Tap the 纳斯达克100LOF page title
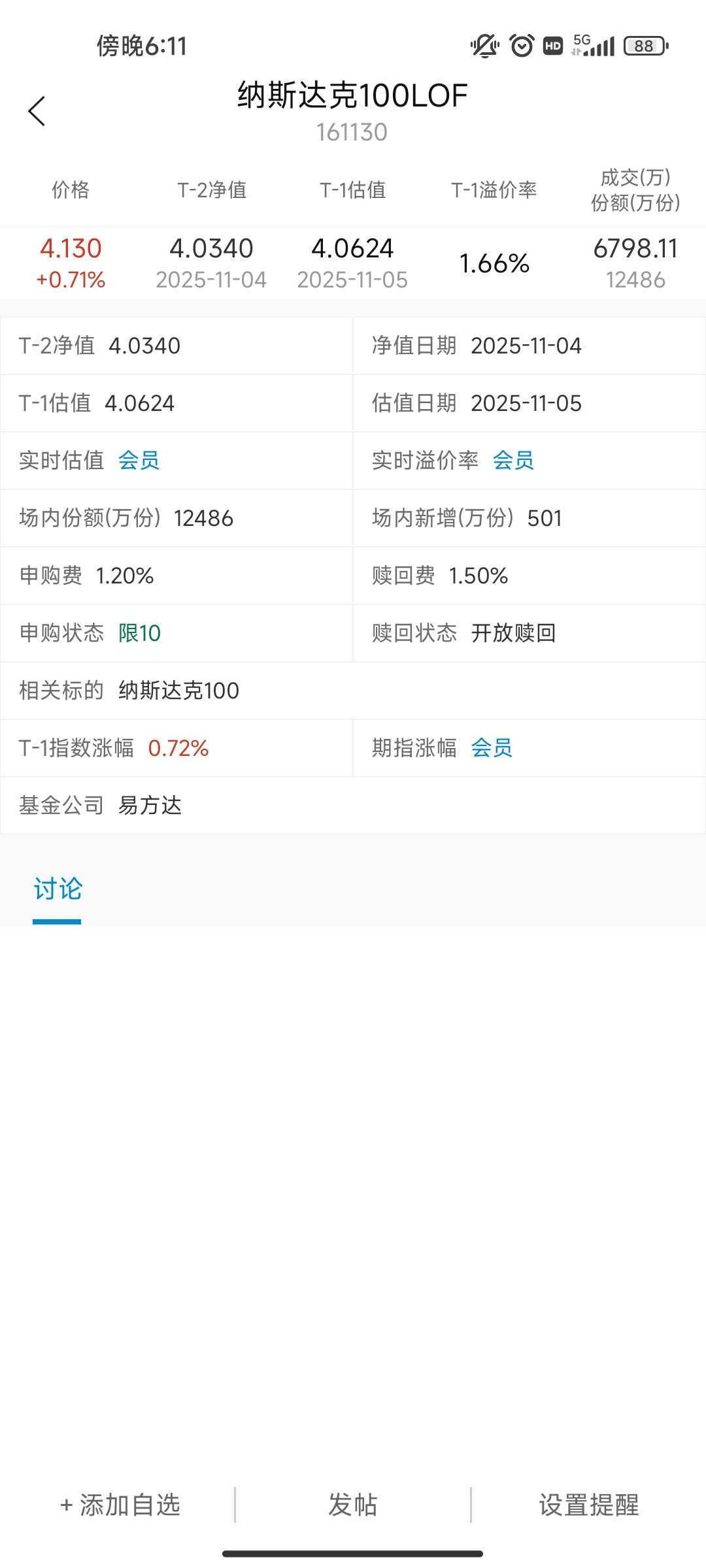Viewport: 706px width, 1568px height. [x=352, y=96]
